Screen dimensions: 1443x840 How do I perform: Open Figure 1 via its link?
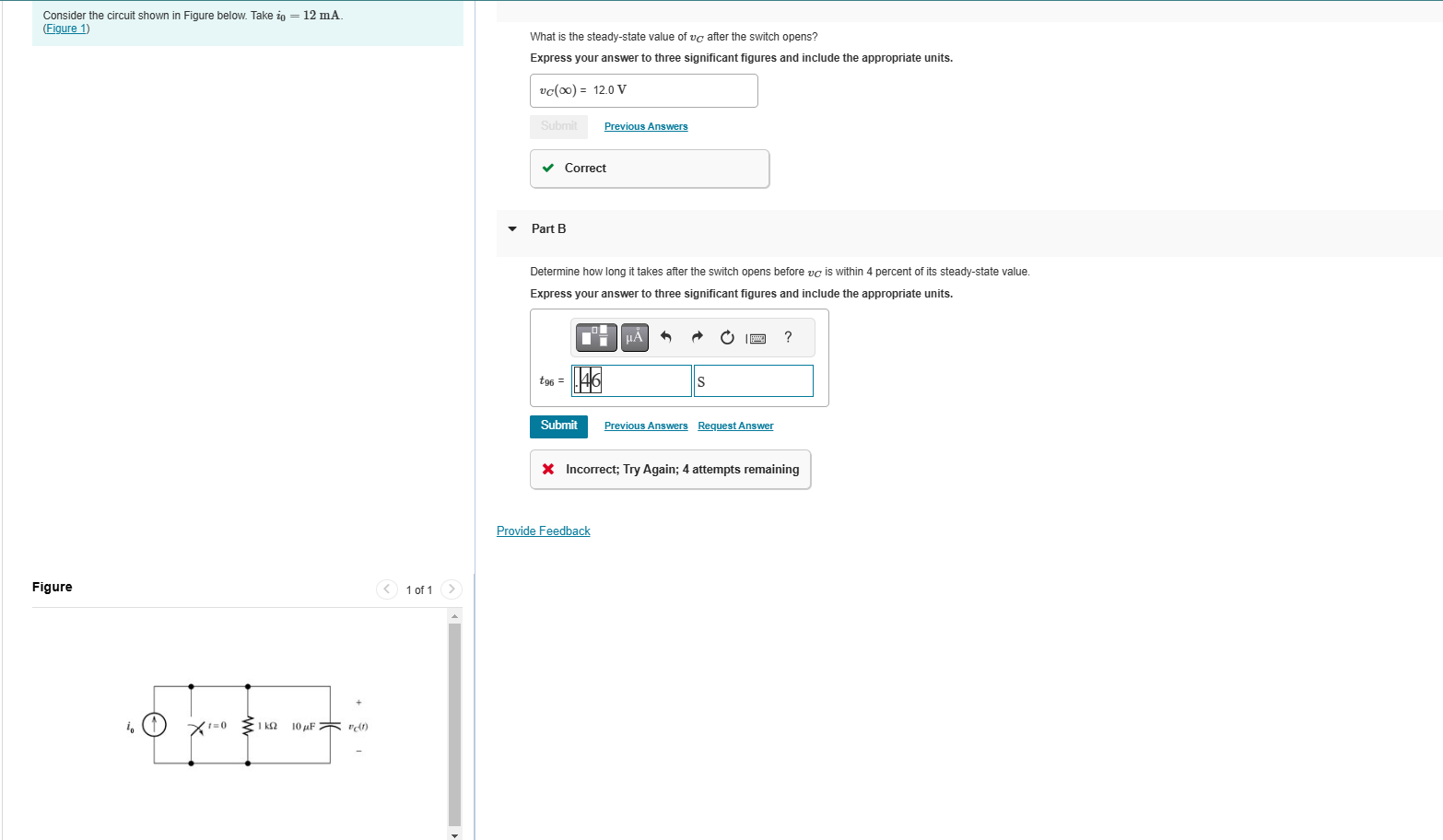tap(65, 29)
